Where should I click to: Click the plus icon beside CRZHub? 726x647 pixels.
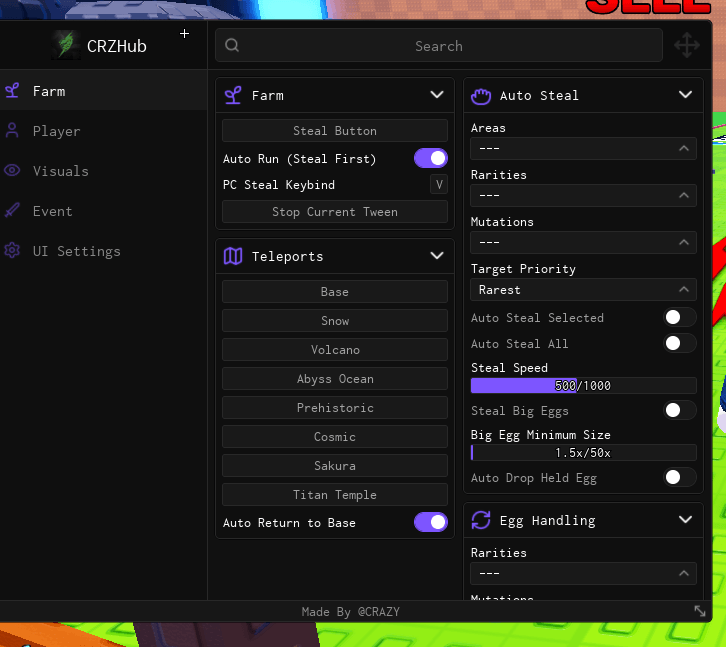[184, 33]
